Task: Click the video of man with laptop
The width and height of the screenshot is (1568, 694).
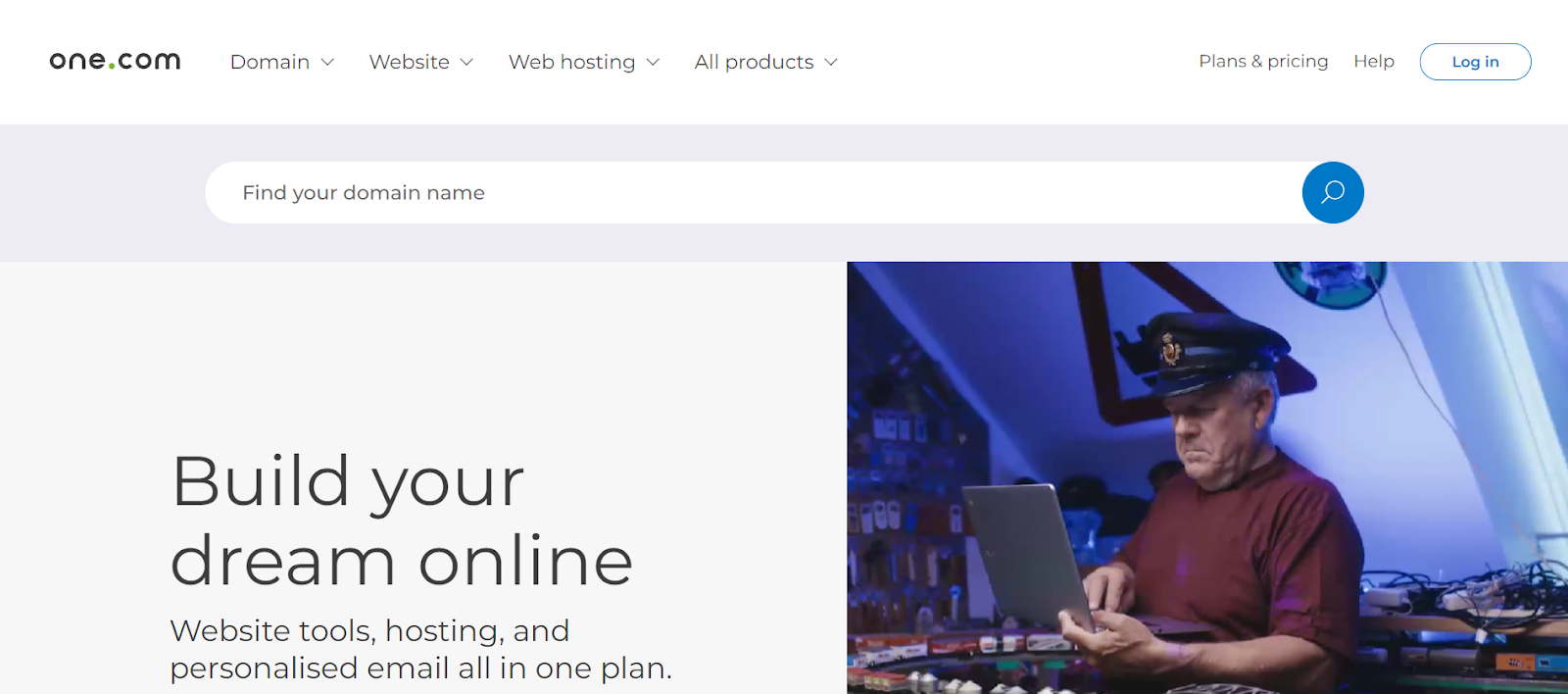Action: click(x=1207, y=477)
